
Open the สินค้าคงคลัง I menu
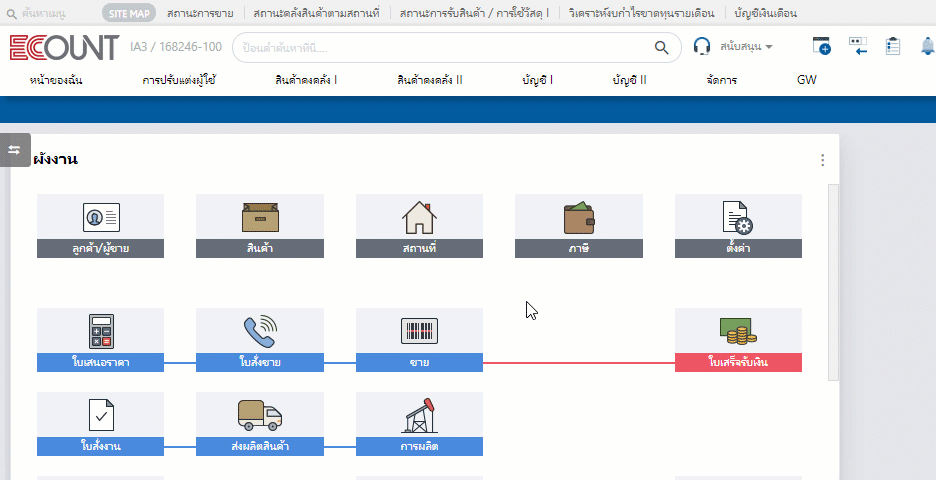pos(306,79)
